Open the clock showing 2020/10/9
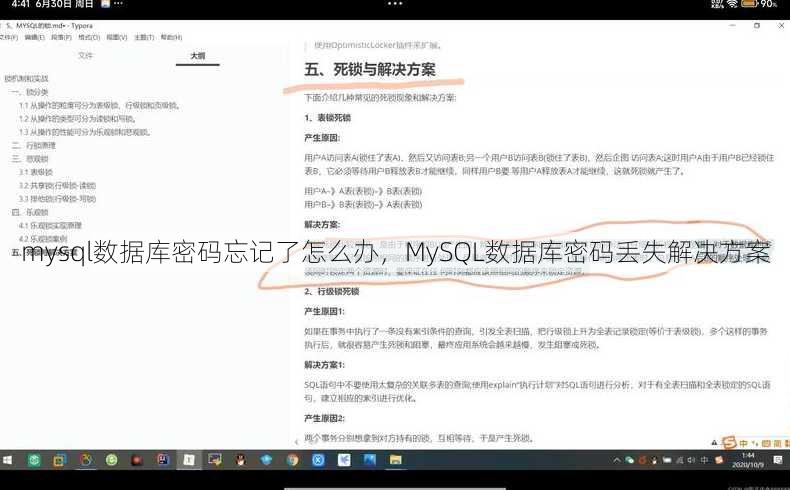790x490 pixels. (748, 460)
